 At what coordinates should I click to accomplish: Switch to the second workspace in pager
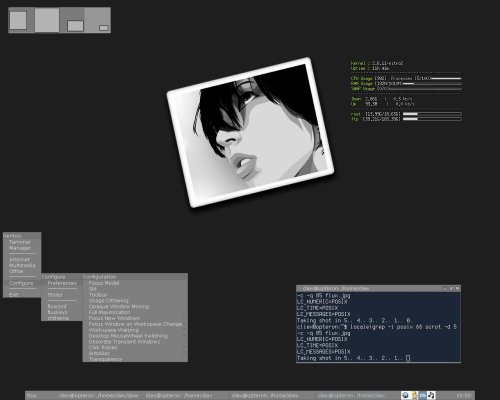coord(47,20)
